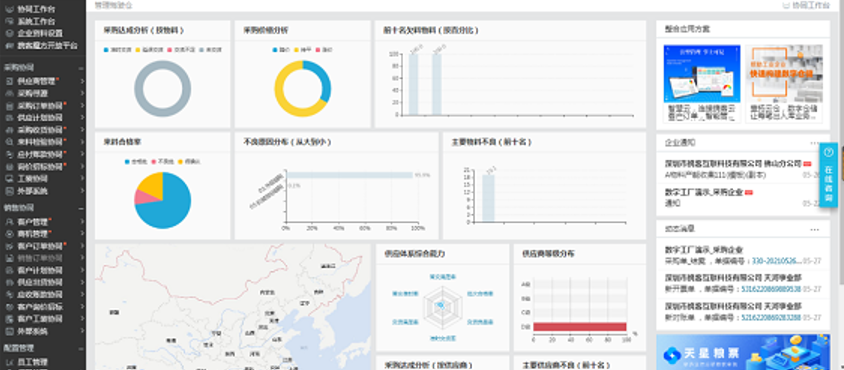This screenshot has height=370, width=844.
Task: Expand the 采购订单协同 submenu arrow
Action: pyautogui.click(x=82, y=106)
